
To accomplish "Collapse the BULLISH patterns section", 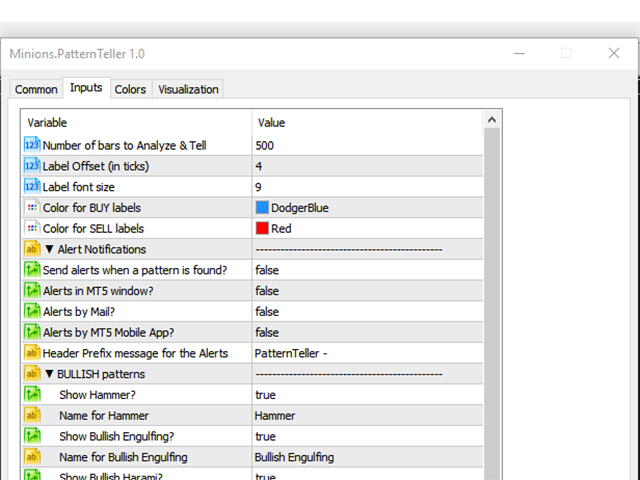I will (50, 374).
